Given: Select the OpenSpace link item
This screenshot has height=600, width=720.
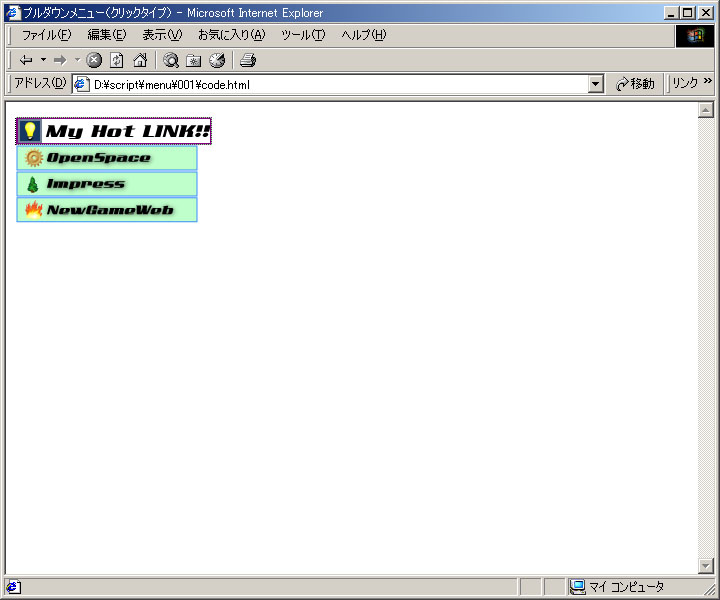Looking at the screenshot, I should (x=107, y=158).
